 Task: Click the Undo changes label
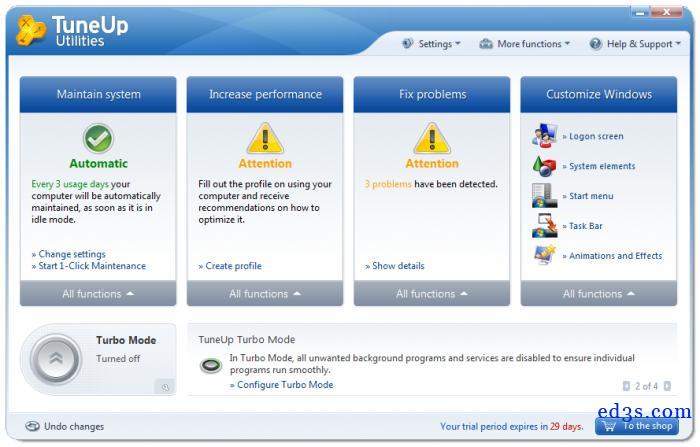tap(74, 426)
